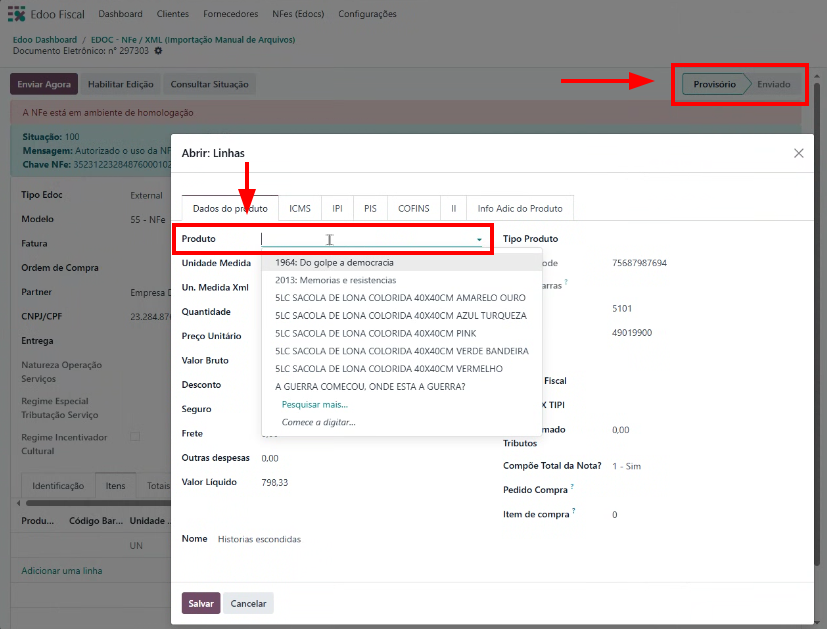This screenshot has width=827, height=629.
Task: Choose SLC SACOLA VERMELHO product
Action: [402, 369]
